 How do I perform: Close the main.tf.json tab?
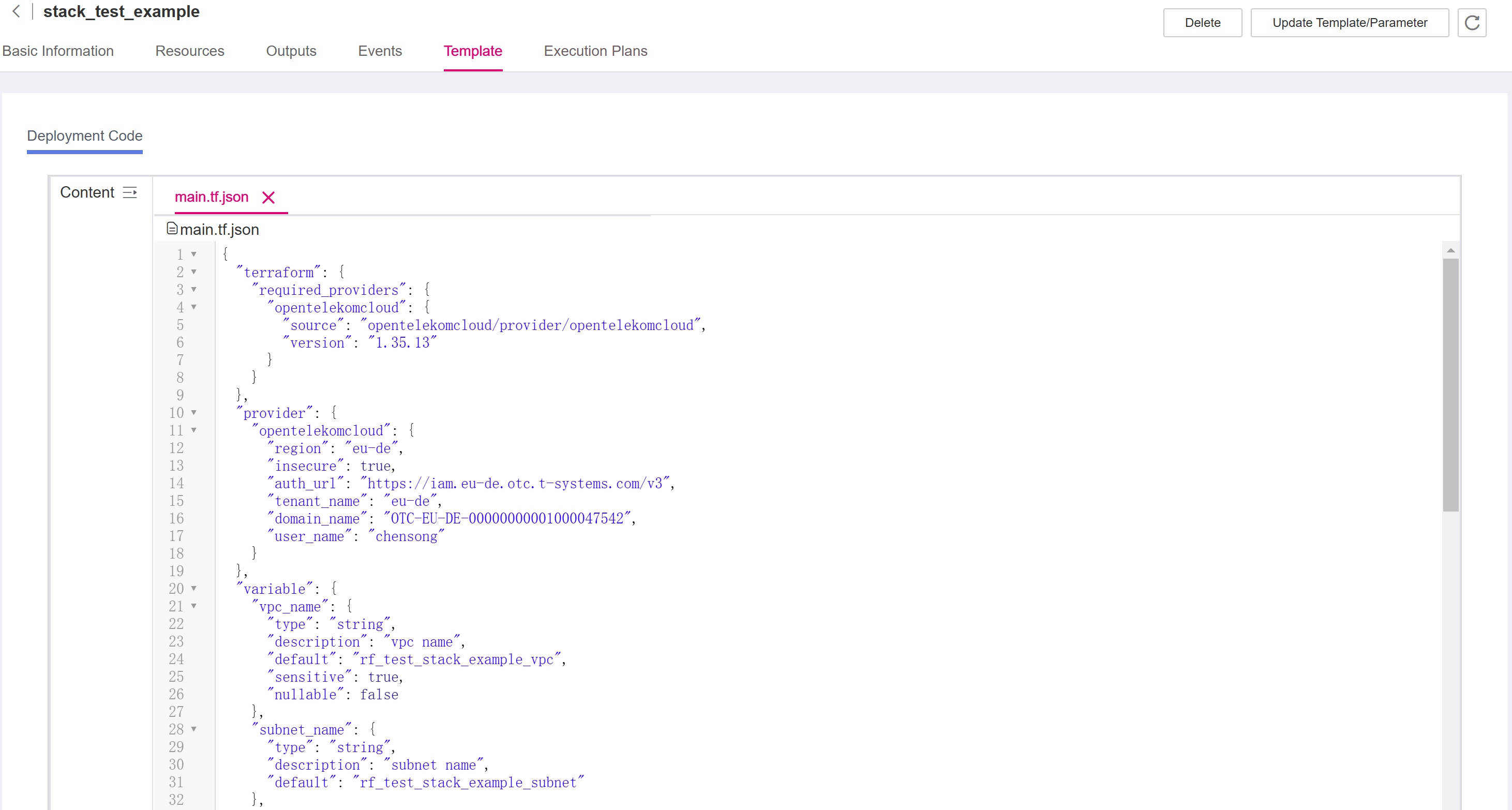pyautogui.click(x=268, y=197)
